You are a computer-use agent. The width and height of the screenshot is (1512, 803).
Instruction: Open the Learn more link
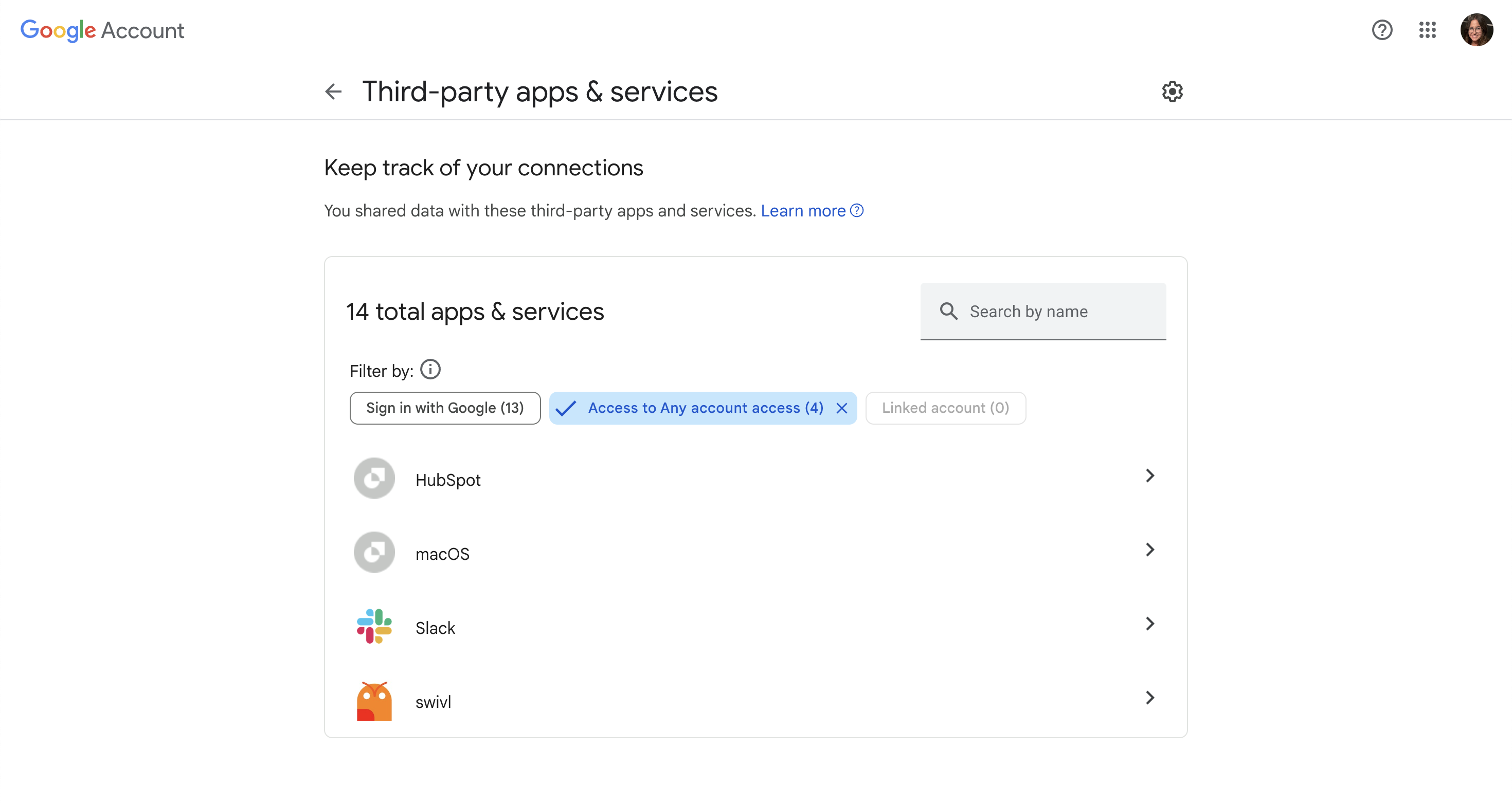coord(803,211)
